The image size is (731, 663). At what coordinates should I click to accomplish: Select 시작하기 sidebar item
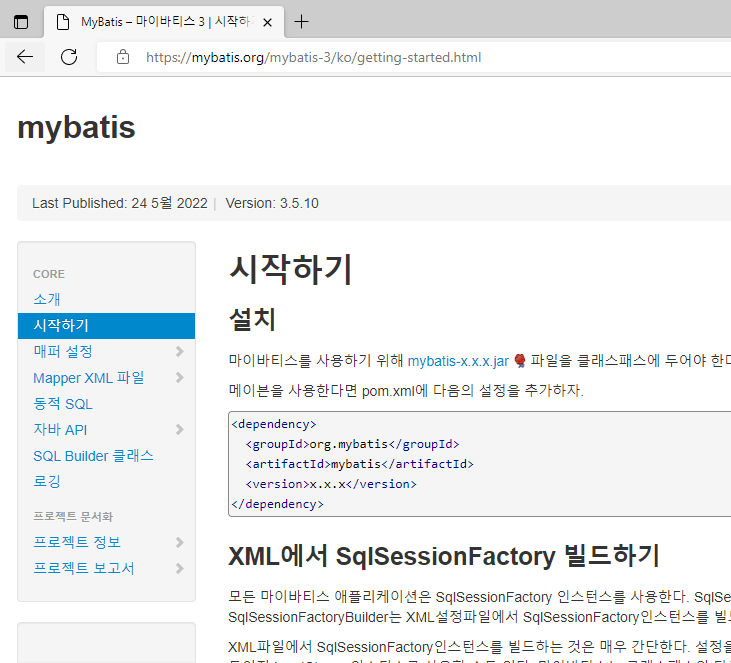(x=106, y=325)
